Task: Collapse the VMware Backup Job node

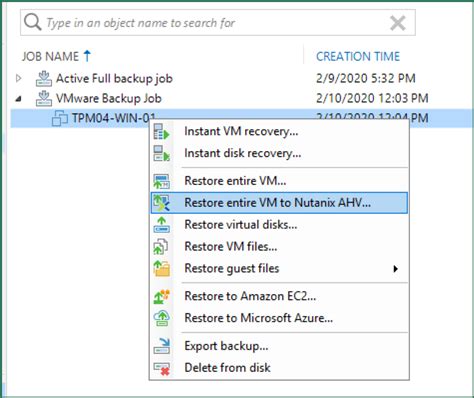Action: 19,99
